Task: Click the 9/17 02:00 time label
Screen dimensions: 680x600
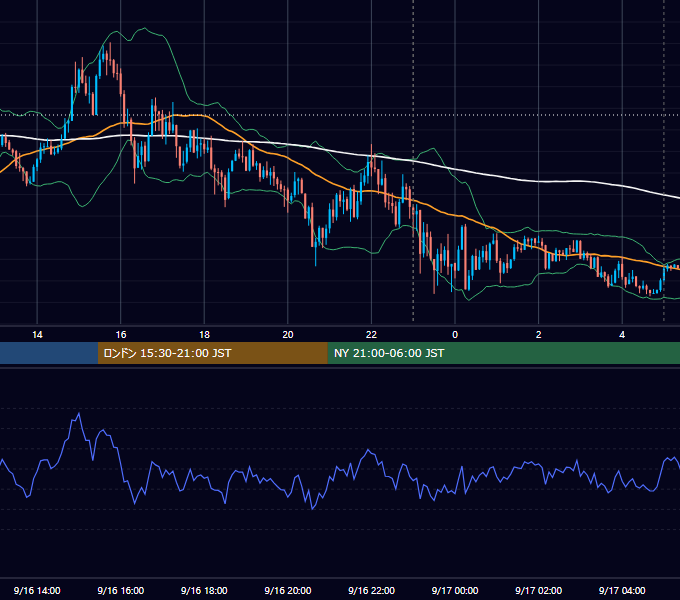Action: (539, 590)
